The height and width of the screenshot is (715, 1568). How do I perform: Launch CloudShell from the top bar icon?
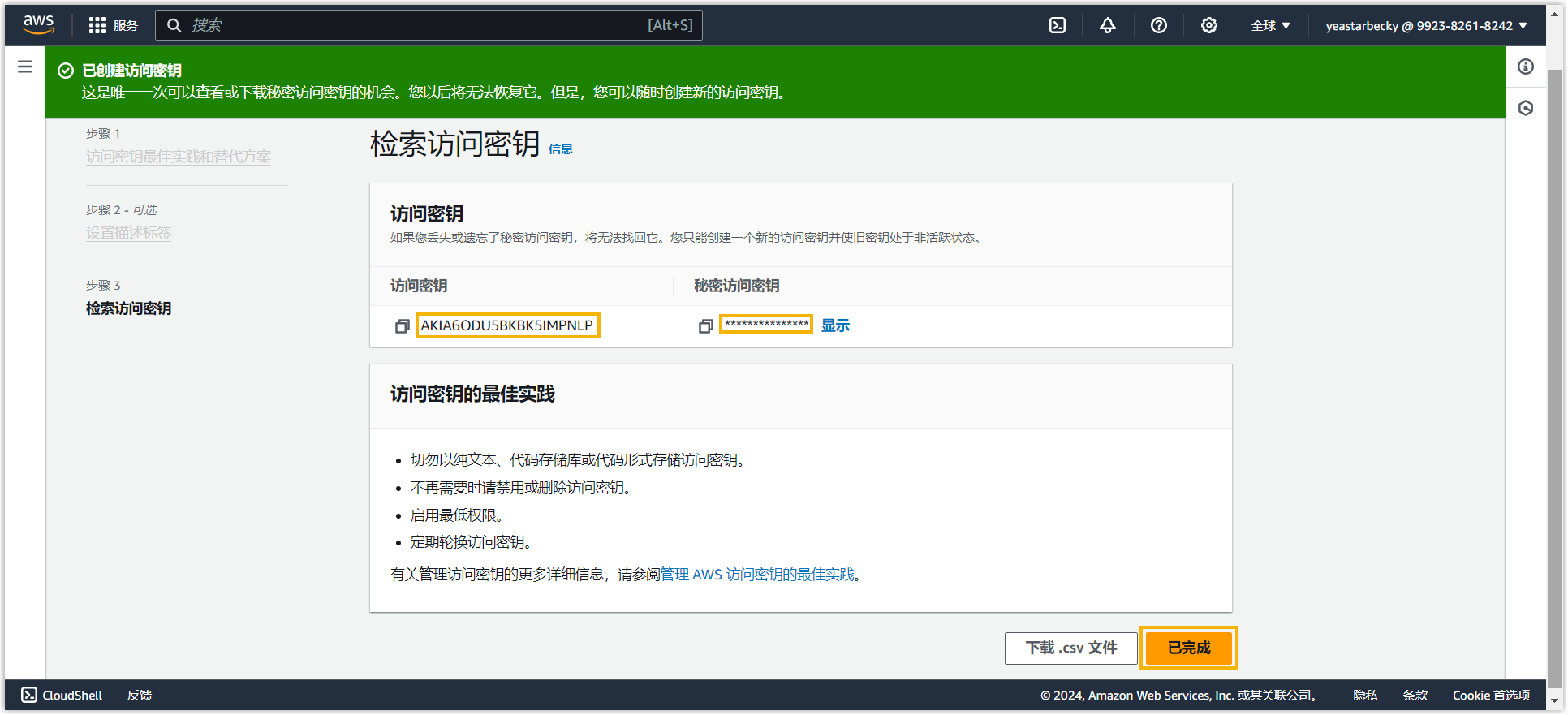1058,25
